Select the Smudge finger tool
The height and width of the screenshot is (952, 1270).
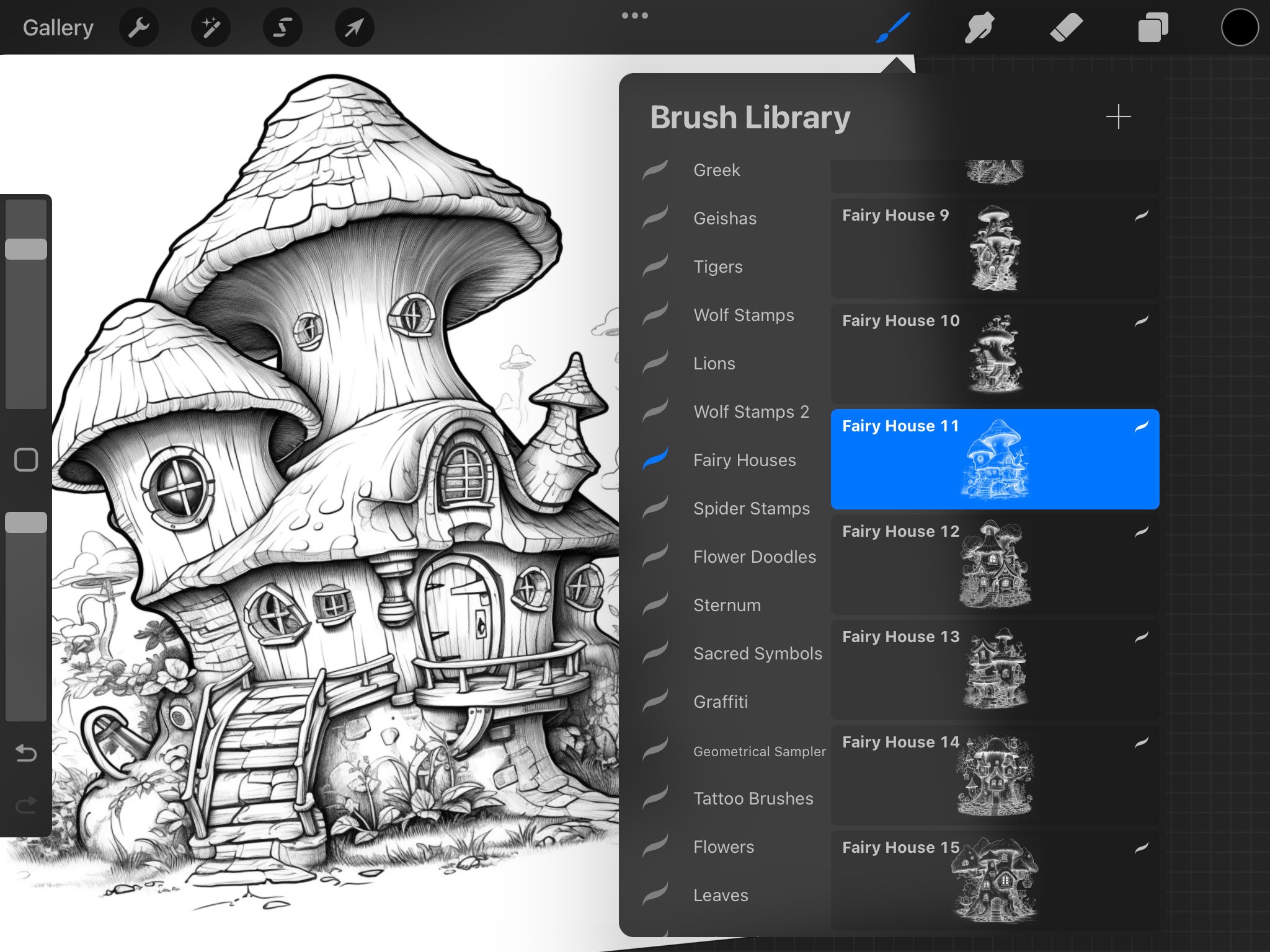tap(979, 27)
